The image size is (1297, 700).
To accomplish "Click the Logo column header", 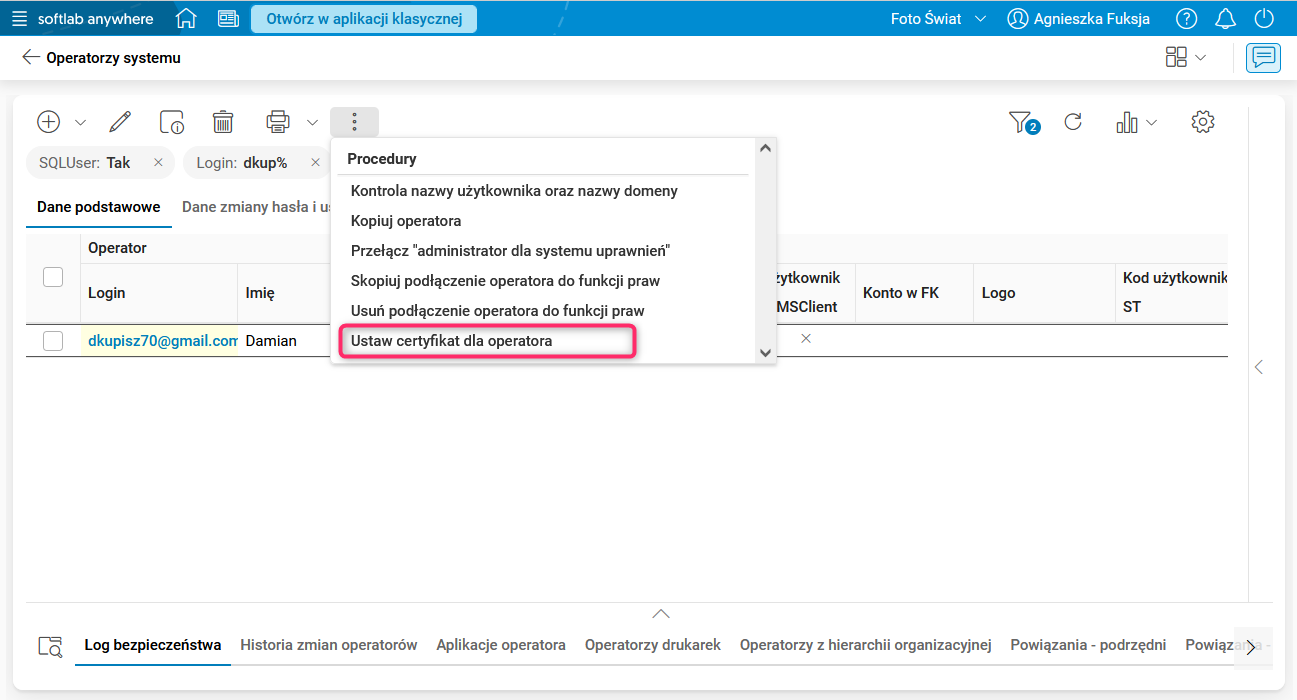I will [x=1045, y=293].
